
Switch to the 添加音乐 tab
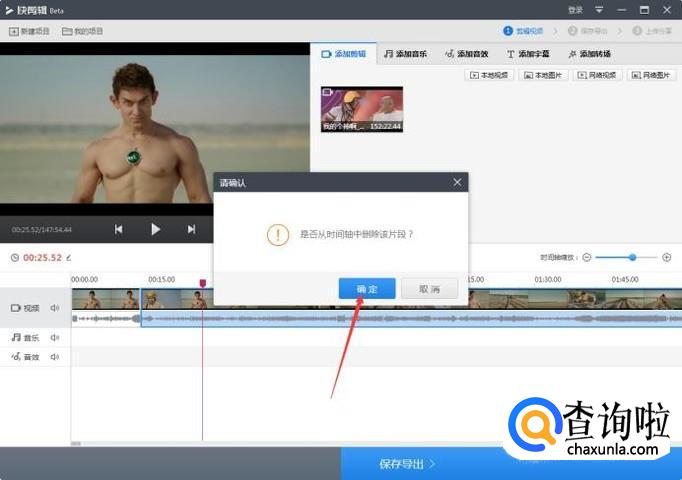[x=405, y=54]
